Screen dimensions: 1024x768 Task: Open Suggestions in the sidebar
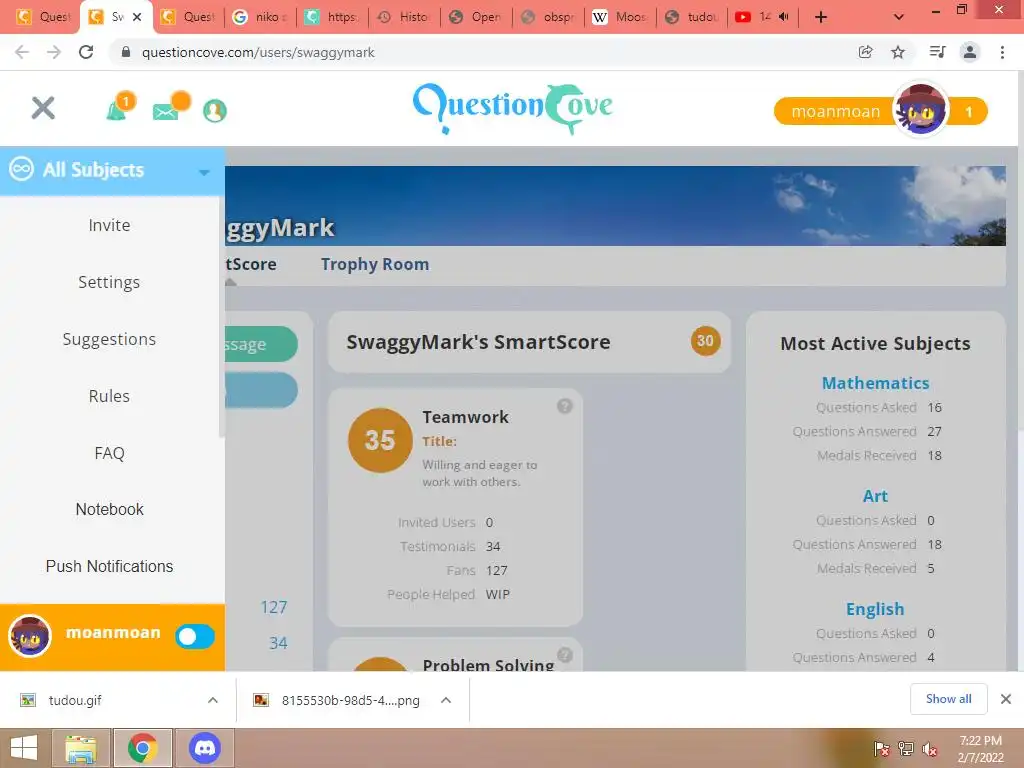point(109,339)
